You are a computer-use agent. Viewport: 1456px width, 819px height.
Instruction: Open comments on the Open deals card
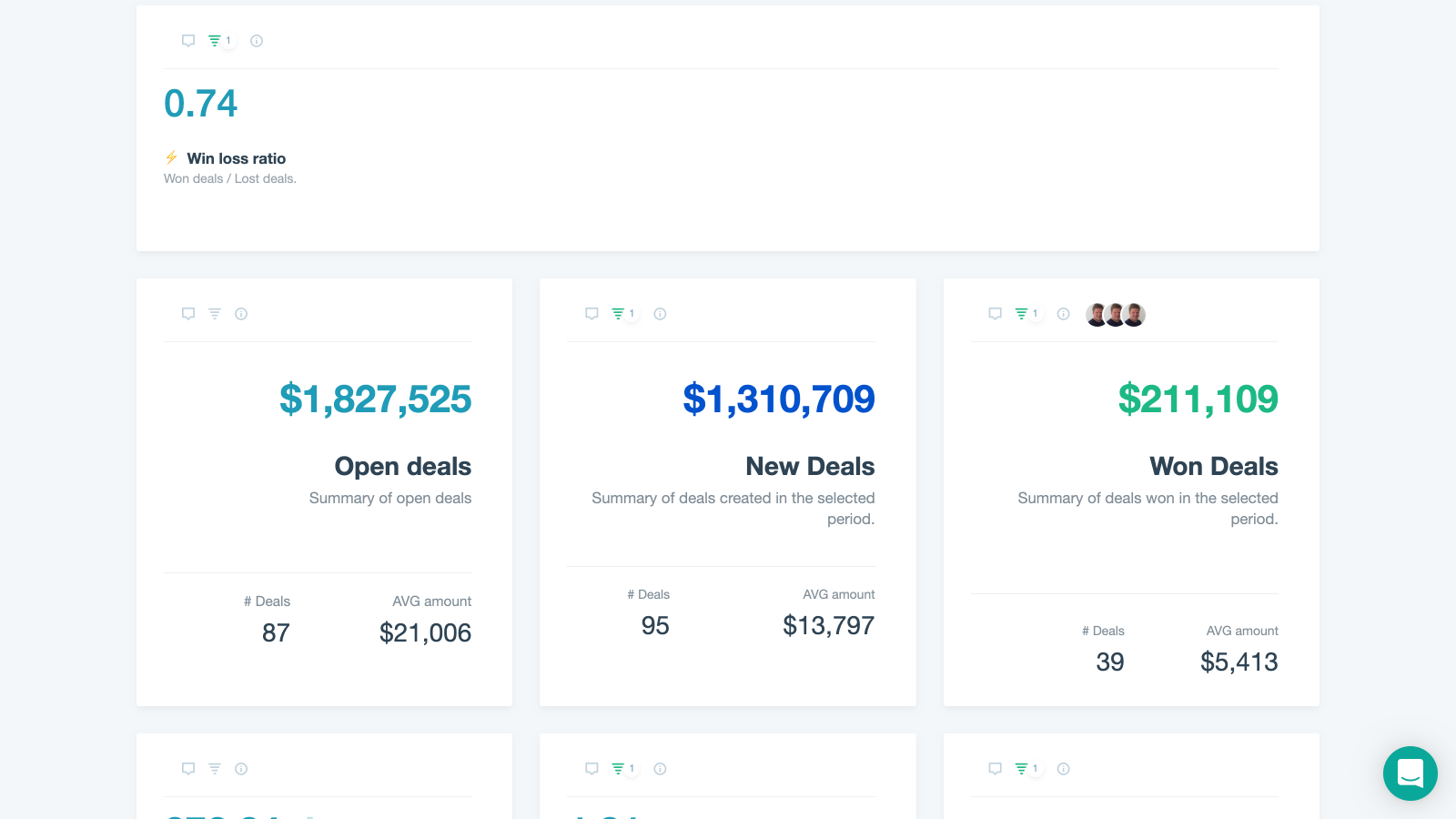coord(188,314)
